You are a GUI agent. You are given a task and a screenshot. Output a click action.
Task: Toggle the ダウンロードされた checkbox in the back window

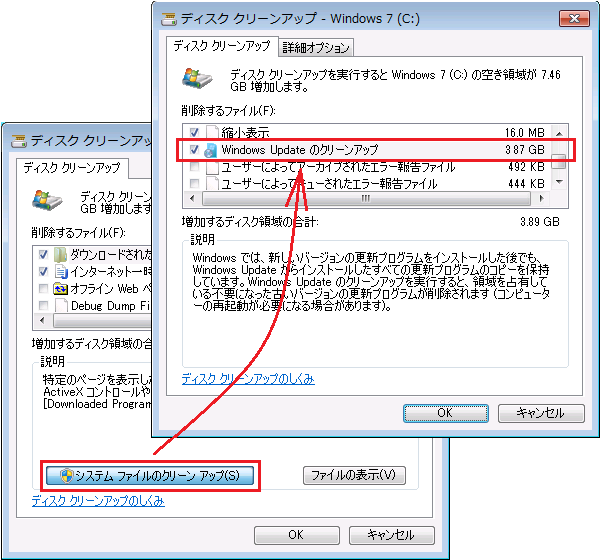click(43, 255)
